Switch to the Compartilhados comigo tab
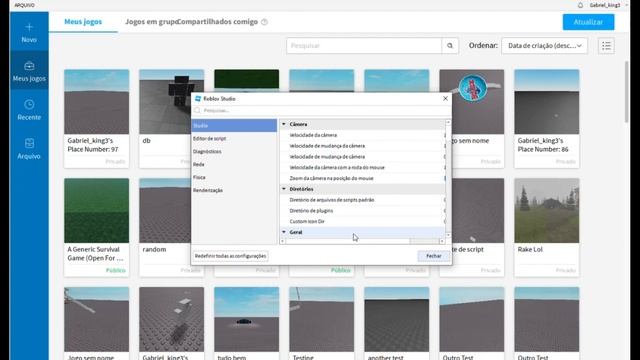The image size is (640, 360). tap(218, 22)
